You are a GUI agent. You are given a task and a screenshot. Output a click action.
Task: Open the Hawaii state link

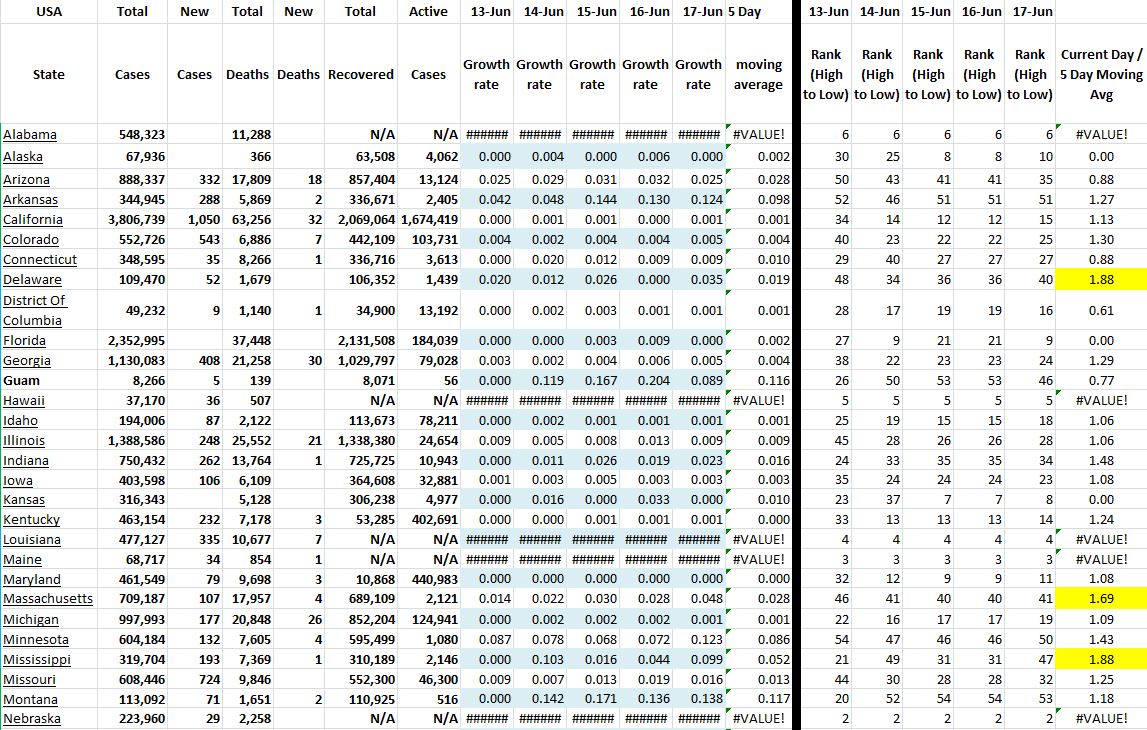coord(25,401)
